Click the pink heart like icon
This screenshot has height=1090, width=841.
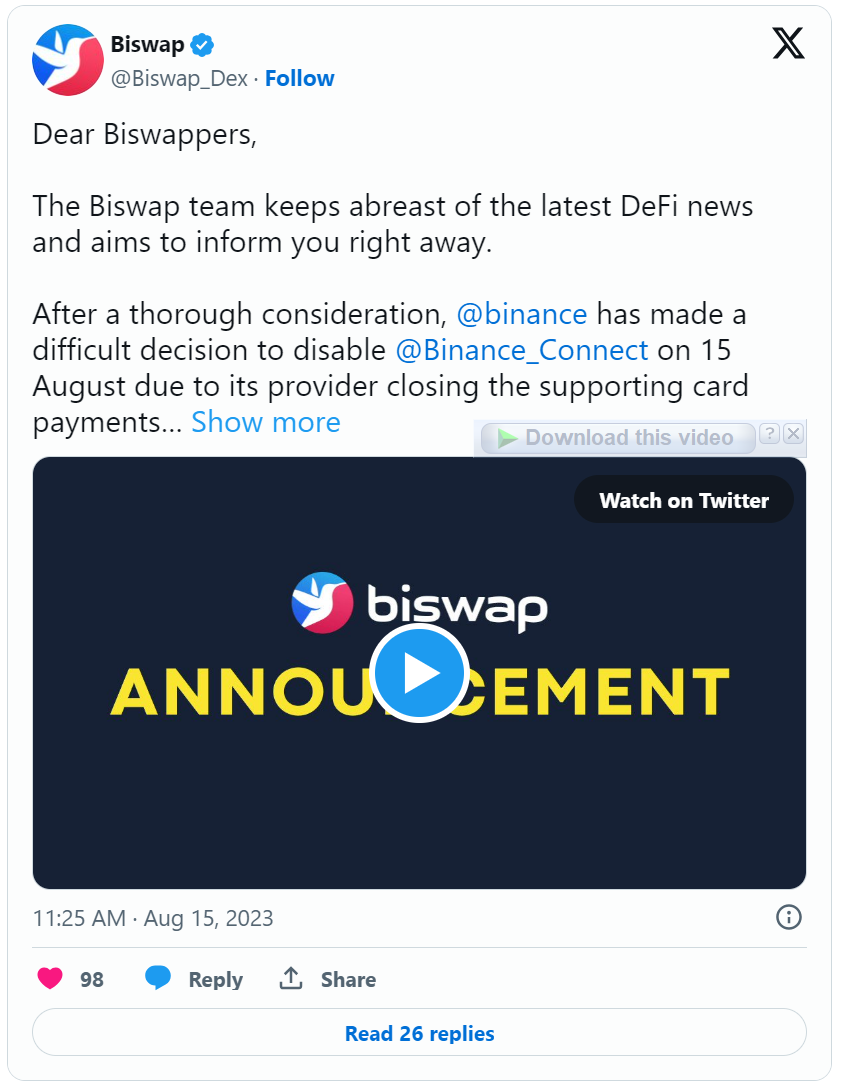(50, 979)
